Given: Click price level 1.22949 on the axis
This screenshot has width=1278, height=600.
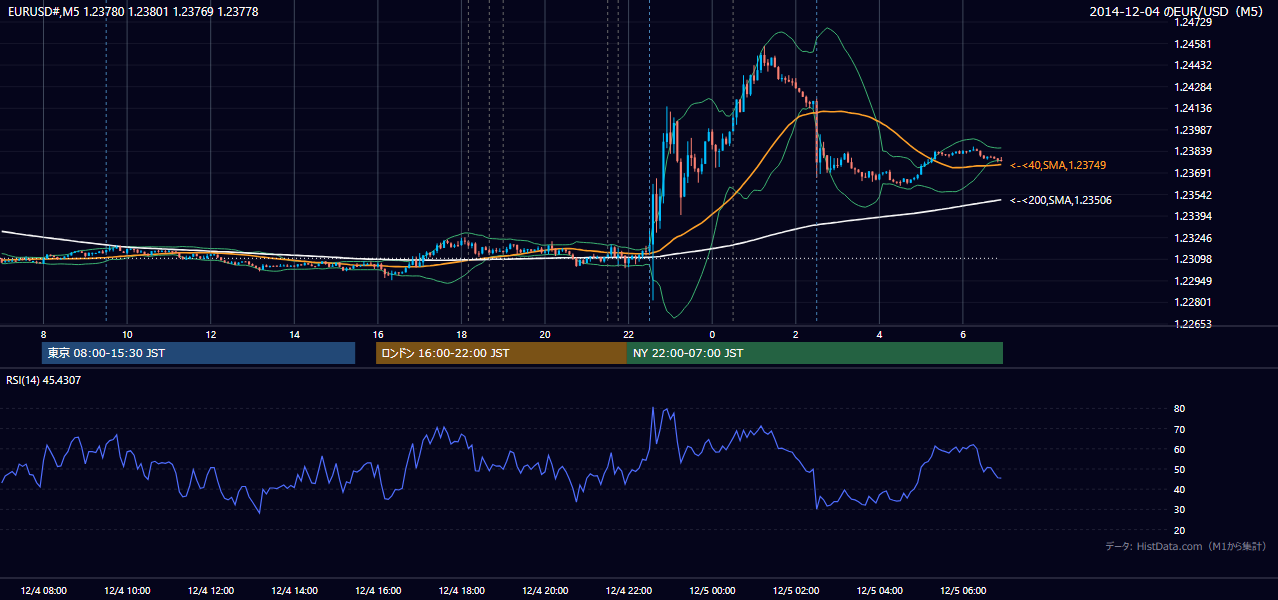Looking at the screenshot, I should coord(1194,281).
